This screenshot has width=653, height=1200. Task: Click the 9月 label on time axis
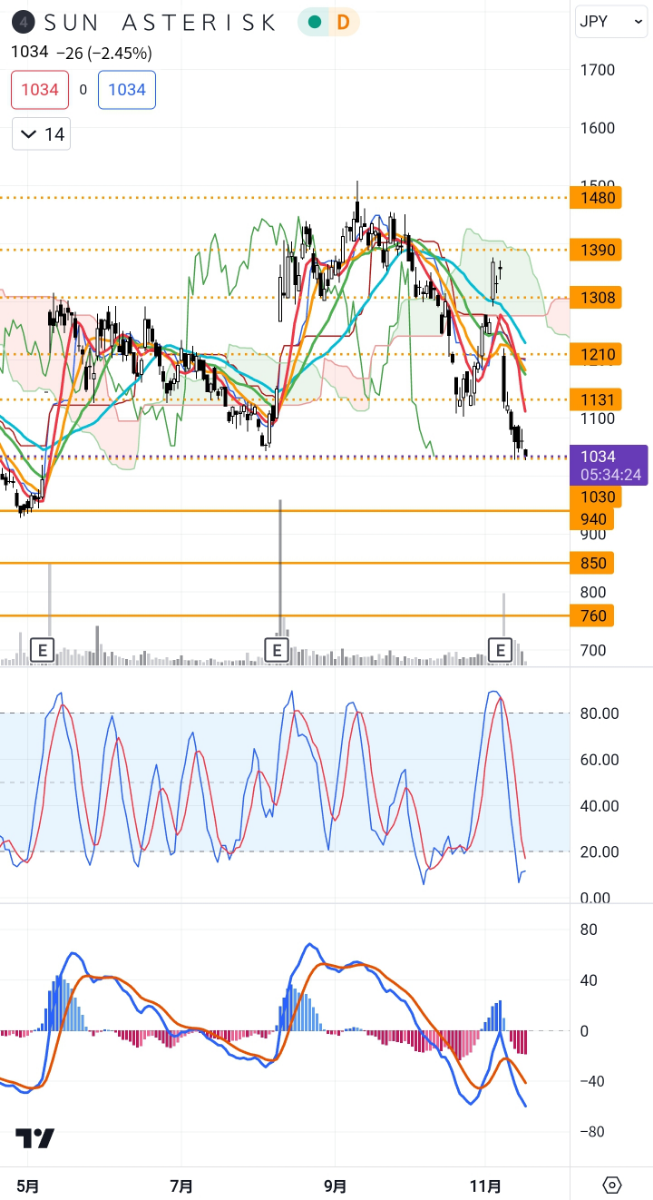coord(336,1186)
